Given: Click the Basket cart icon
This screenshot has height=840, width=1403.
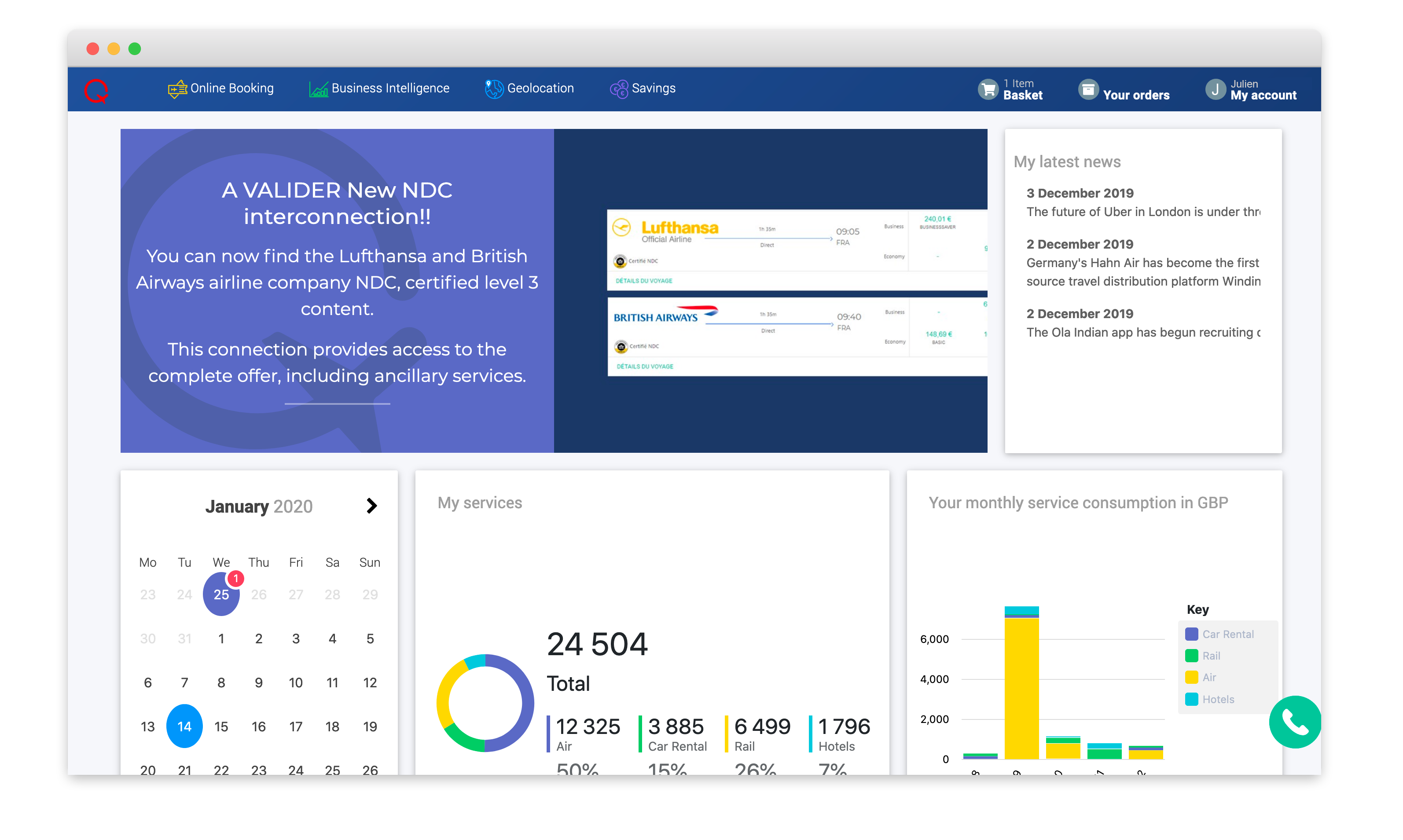Looking at the screenshot, I should (x=988, y=89).
